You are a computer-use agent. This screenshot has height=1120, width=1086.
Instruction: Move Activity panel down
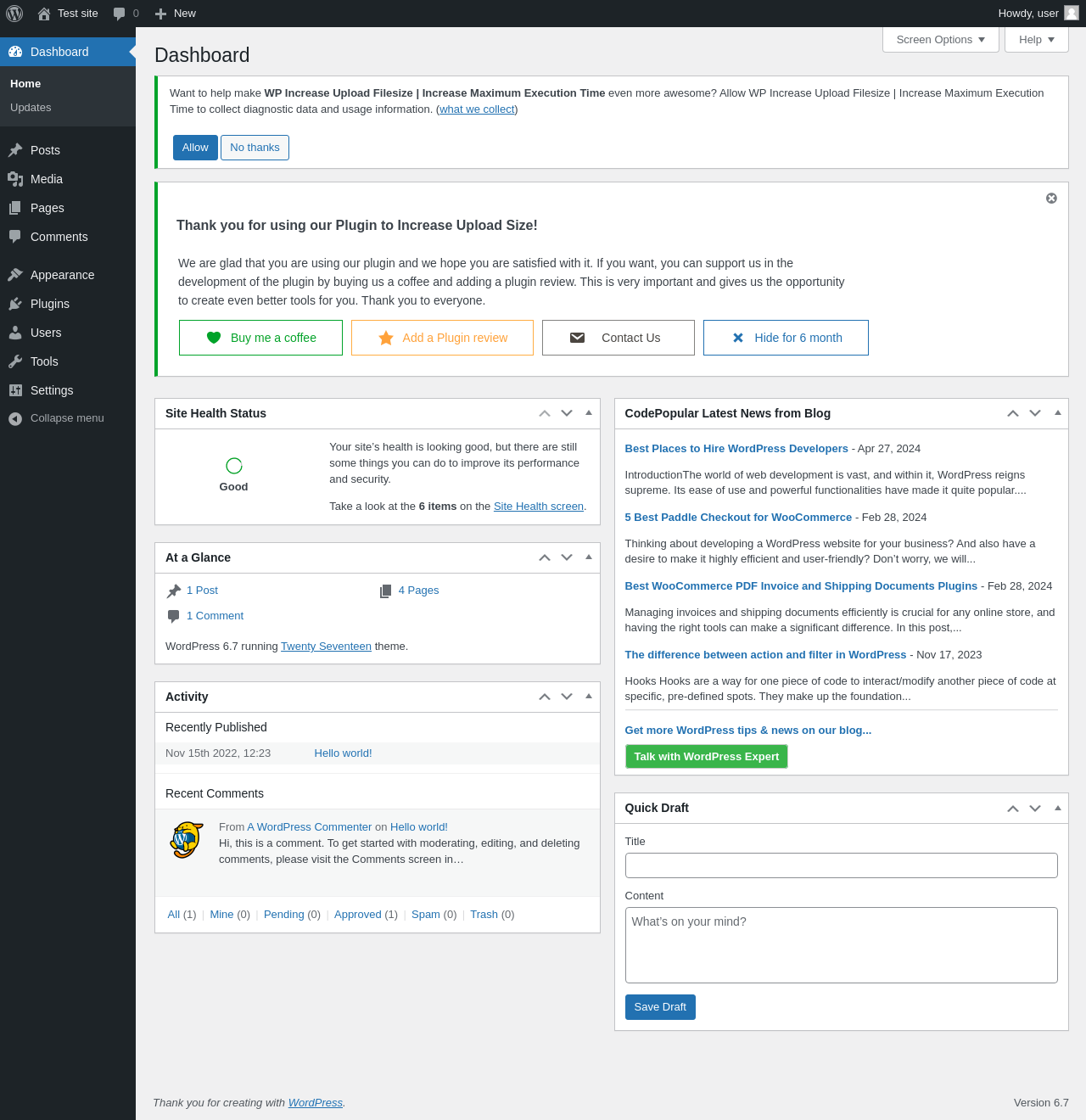pos(567,697)
